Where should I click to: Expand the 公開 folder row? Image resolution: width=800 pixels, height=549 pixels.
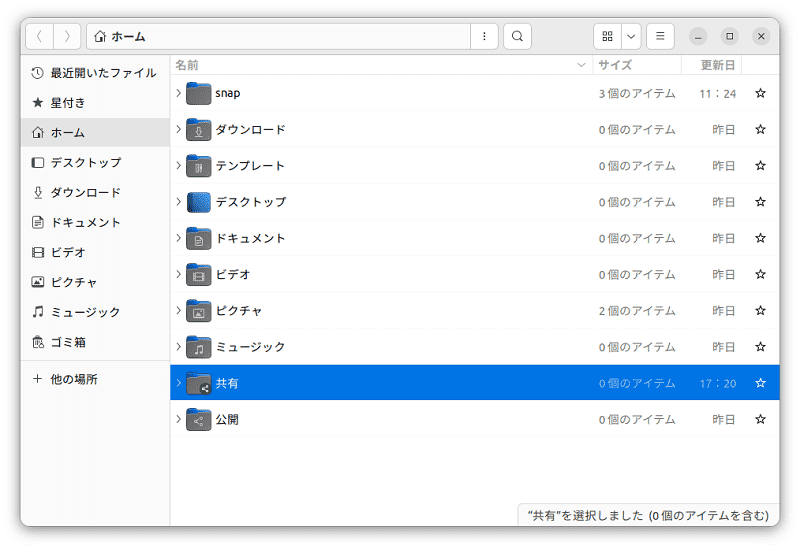point(179,419)
